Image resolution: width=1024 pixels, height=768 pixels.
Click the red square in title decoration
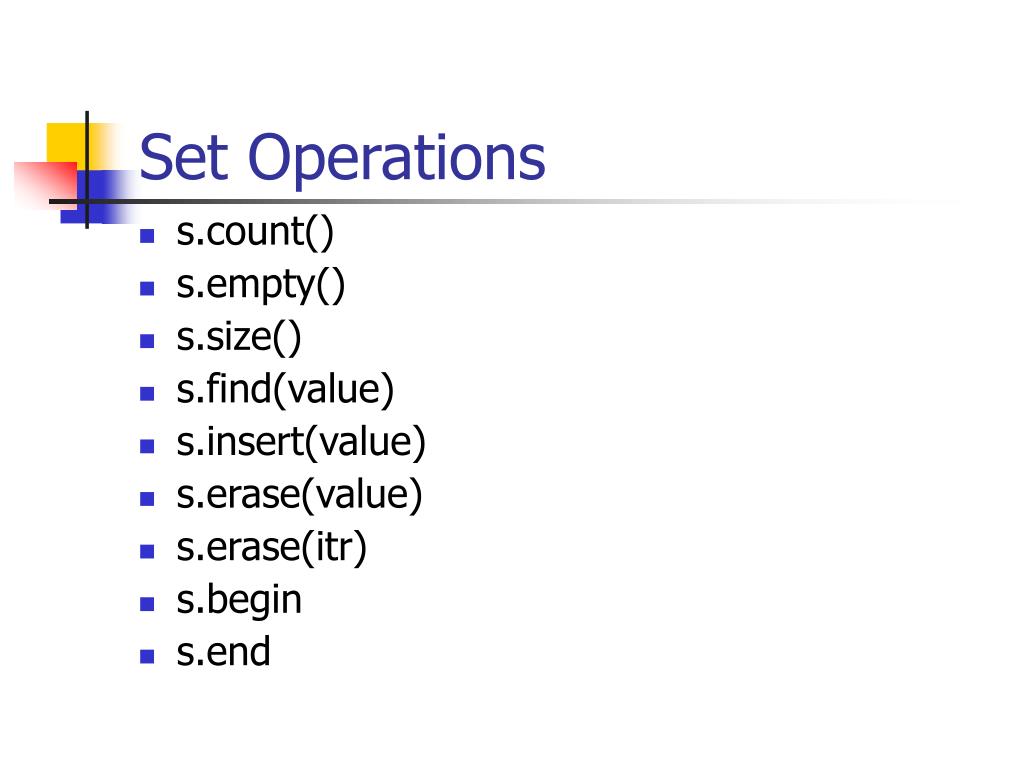point(46,185)
